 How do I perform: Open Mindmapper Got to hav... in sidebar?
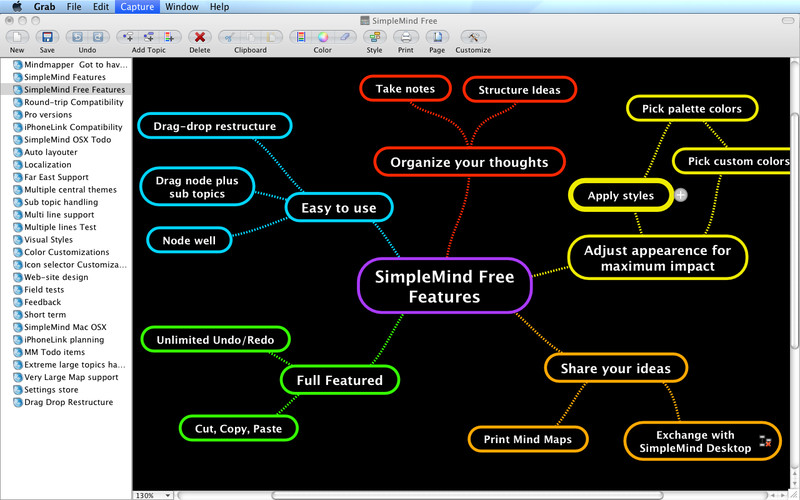(x=76, y=65)
